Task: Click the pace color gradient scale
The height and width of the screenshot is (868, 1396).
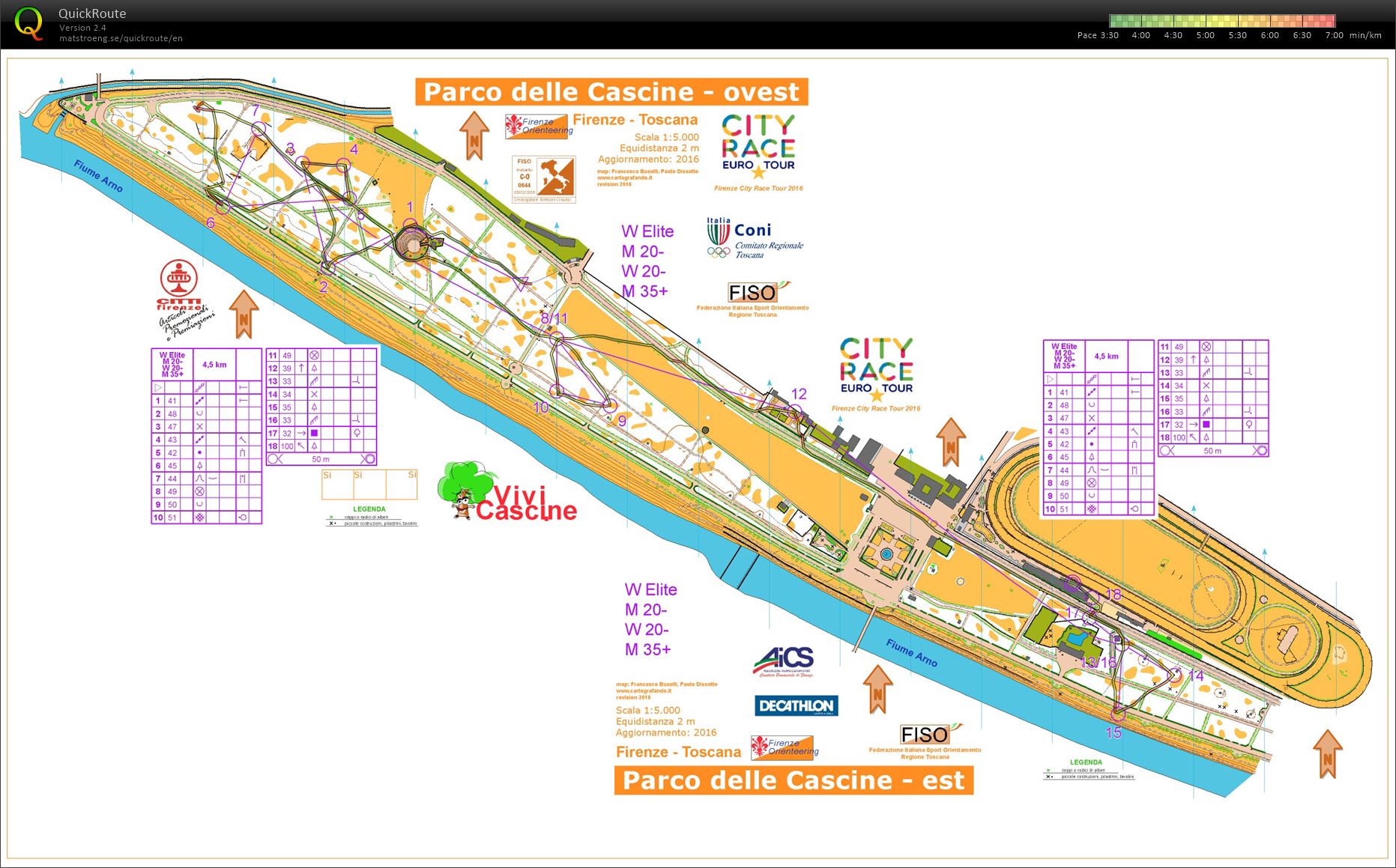Action: (x=1221, y=21)
